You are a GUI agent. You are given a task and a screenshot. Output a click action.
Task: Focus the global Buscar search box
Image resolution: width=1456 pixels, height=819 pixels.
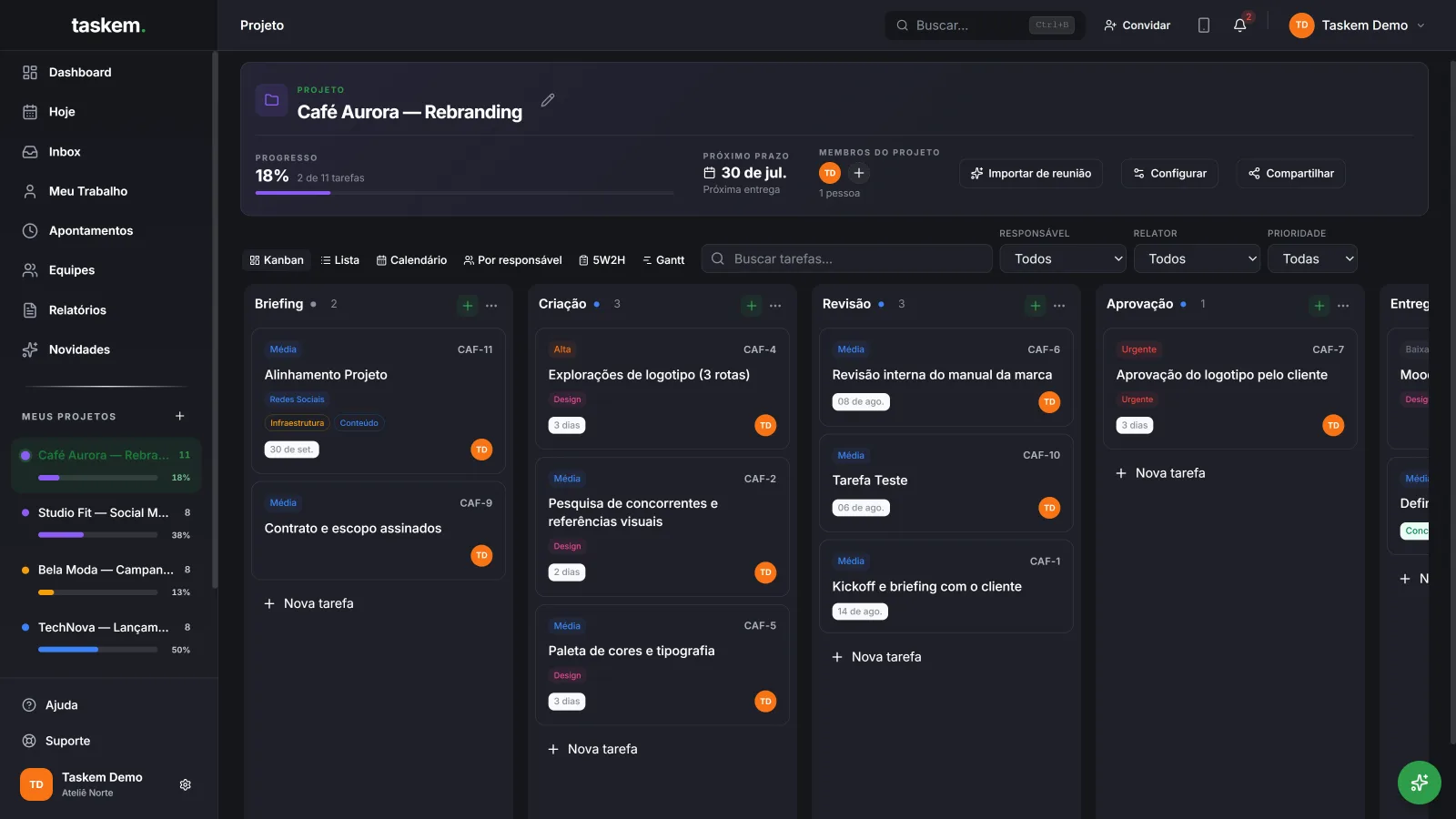click(x=985, y=25)
